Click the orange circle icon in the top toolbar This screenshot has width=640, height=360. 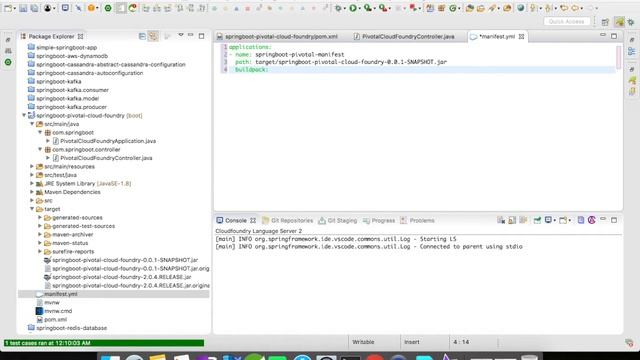[x=91, y=8]
